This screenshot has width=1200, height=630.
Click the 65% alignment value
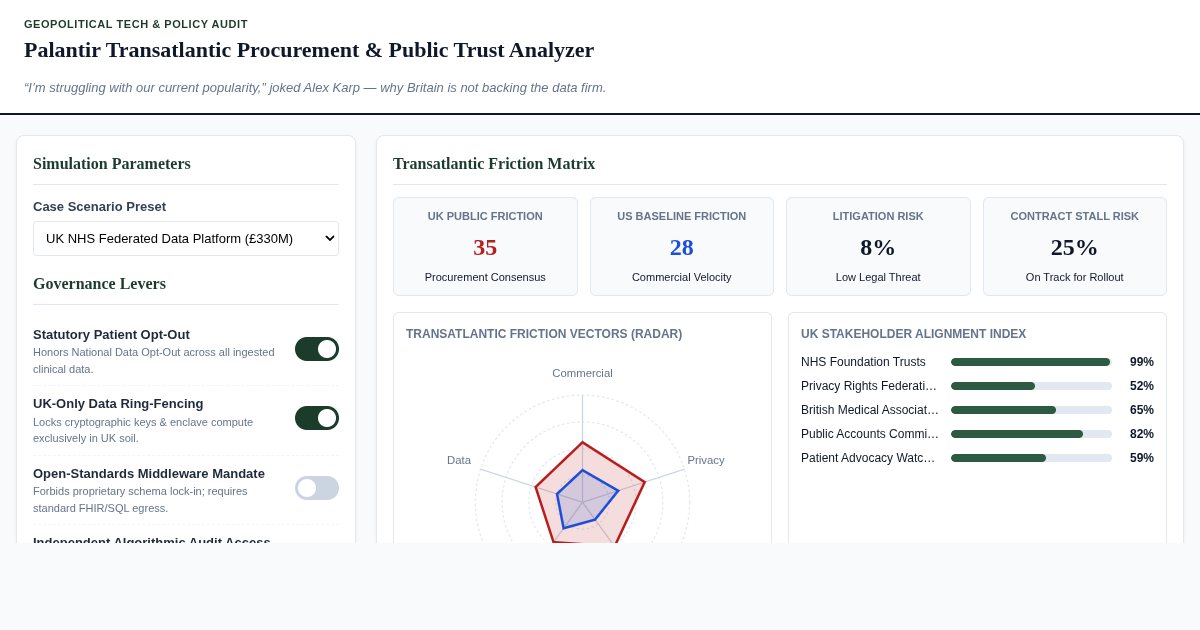[x=1141, y=410]
